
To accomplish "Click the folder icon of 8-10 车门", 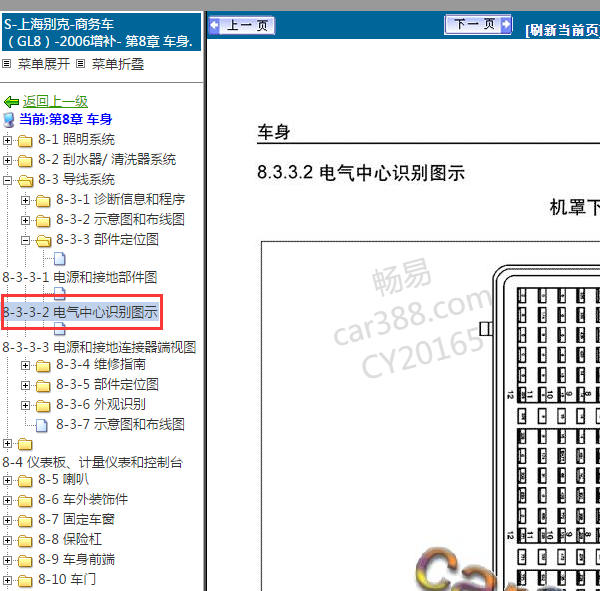I will 25,581.
